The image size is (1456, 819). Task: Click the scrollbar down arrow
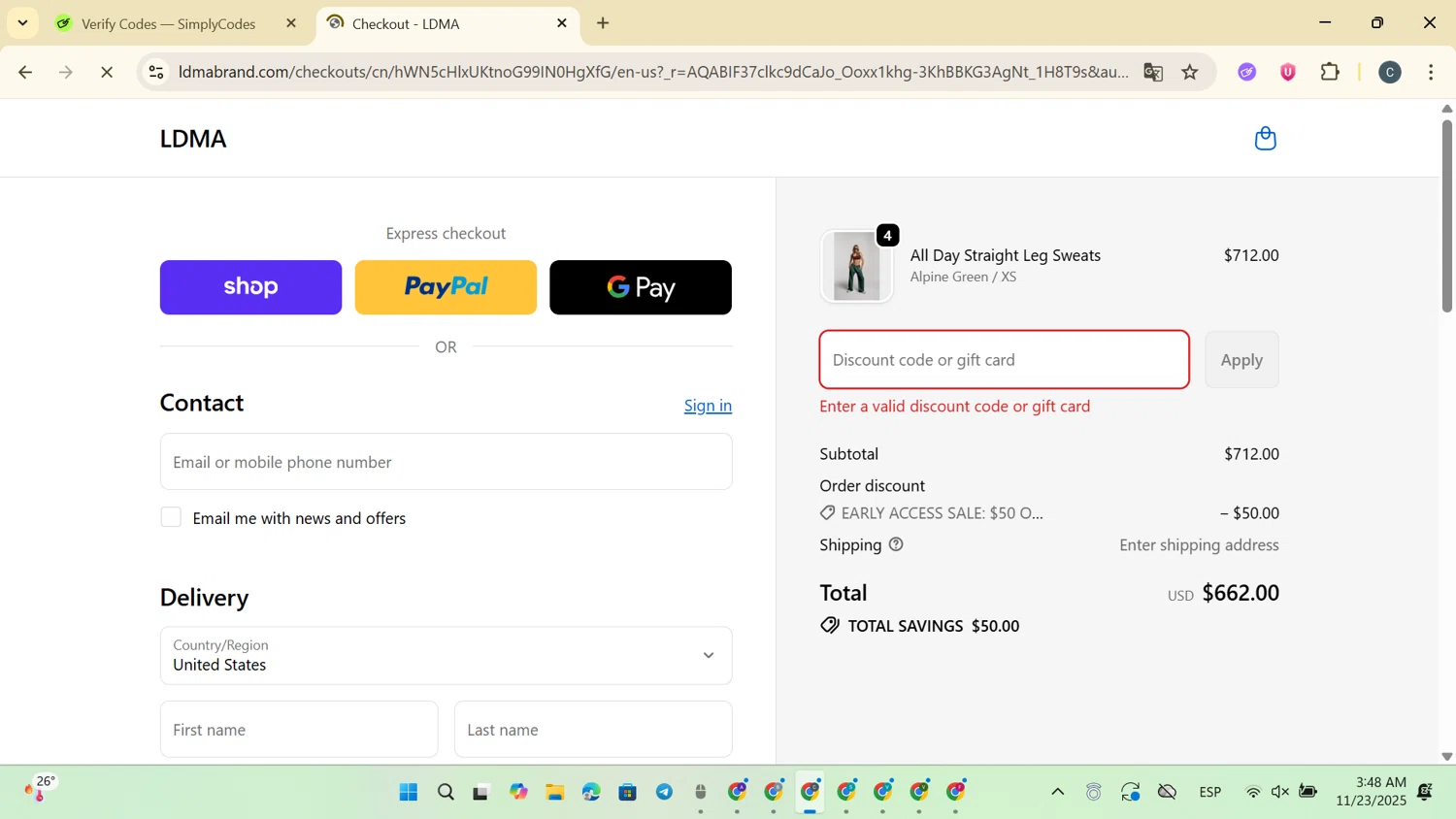[x=1446, y=756]
